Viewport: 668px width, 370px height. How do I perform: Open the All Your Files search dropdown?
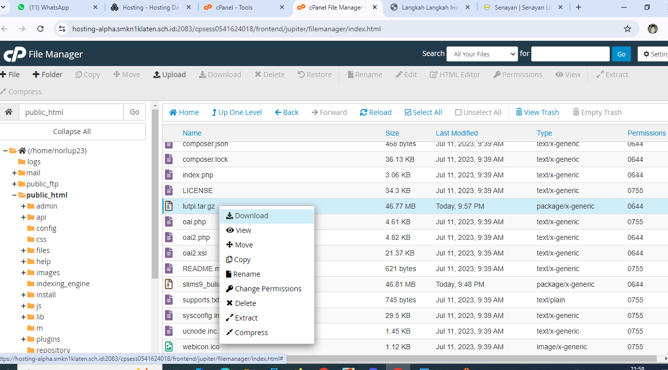(x=482, y=54)
